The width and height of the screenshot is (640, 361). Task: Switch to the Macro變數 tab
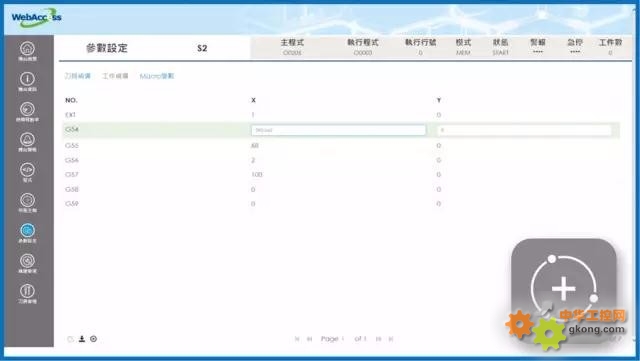157,76
